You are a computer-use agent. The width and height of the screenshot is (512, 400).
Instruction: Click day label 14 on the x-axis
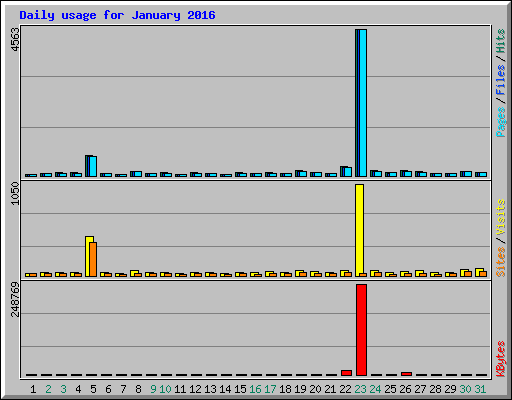(225, 389)
